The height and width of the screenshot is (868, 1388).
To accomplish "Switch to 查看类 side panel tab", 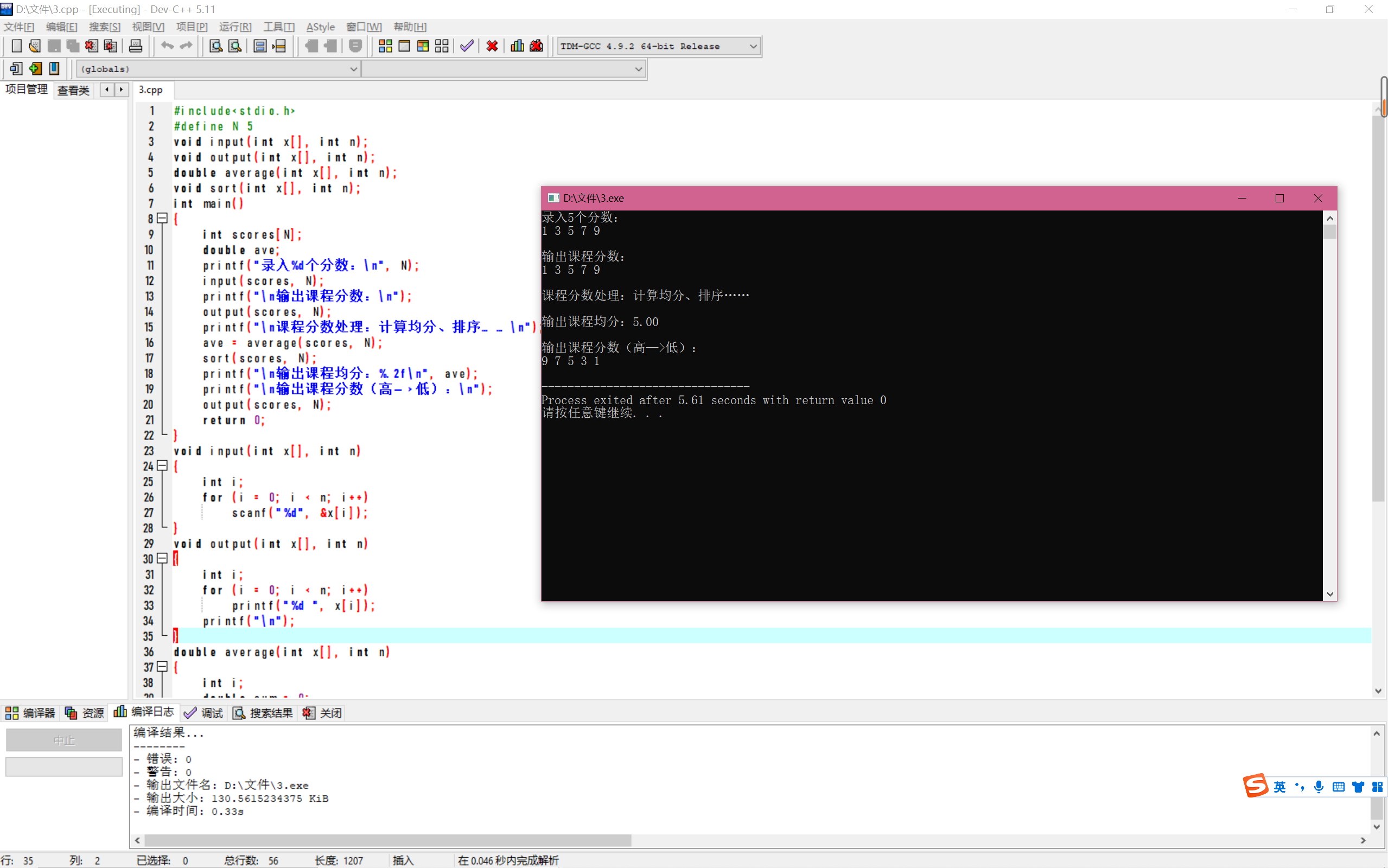I will pyautogui.click(x=73, y=90).
